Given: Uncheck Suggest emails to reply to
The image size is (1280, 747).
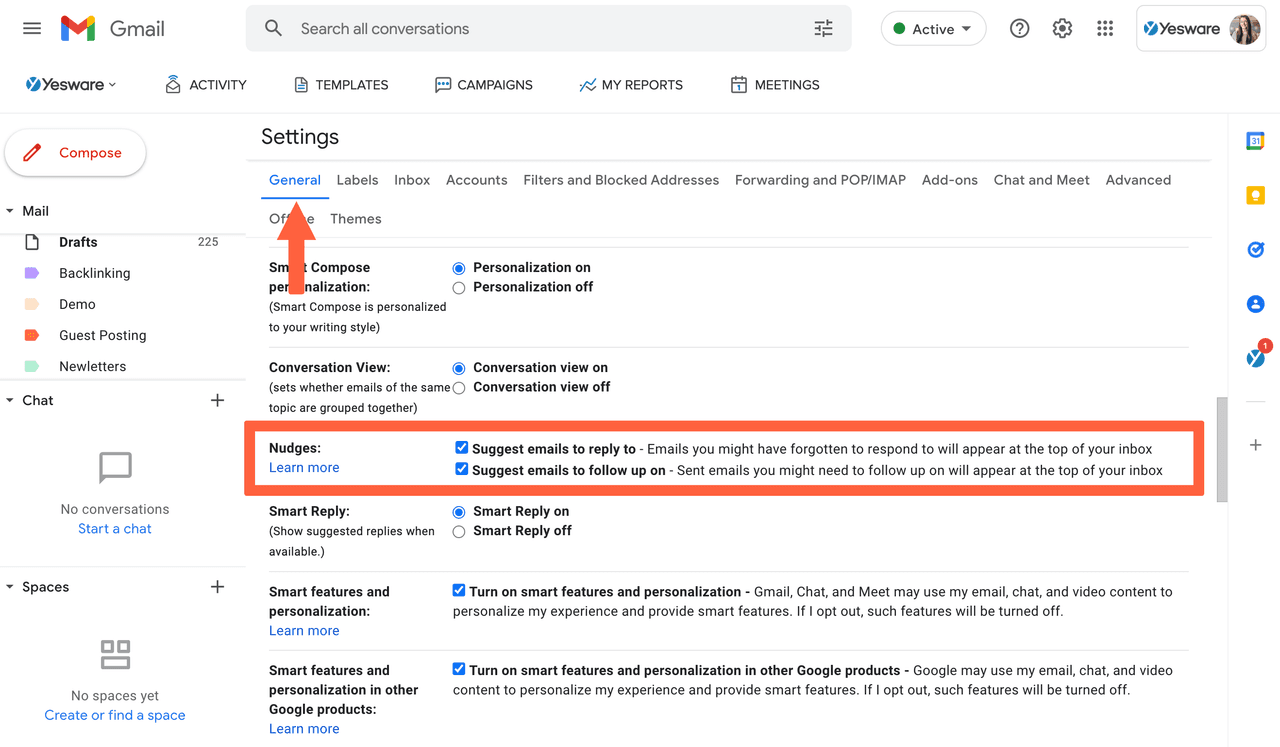Looking at the screenshot, I should click(x=461, y=448).
